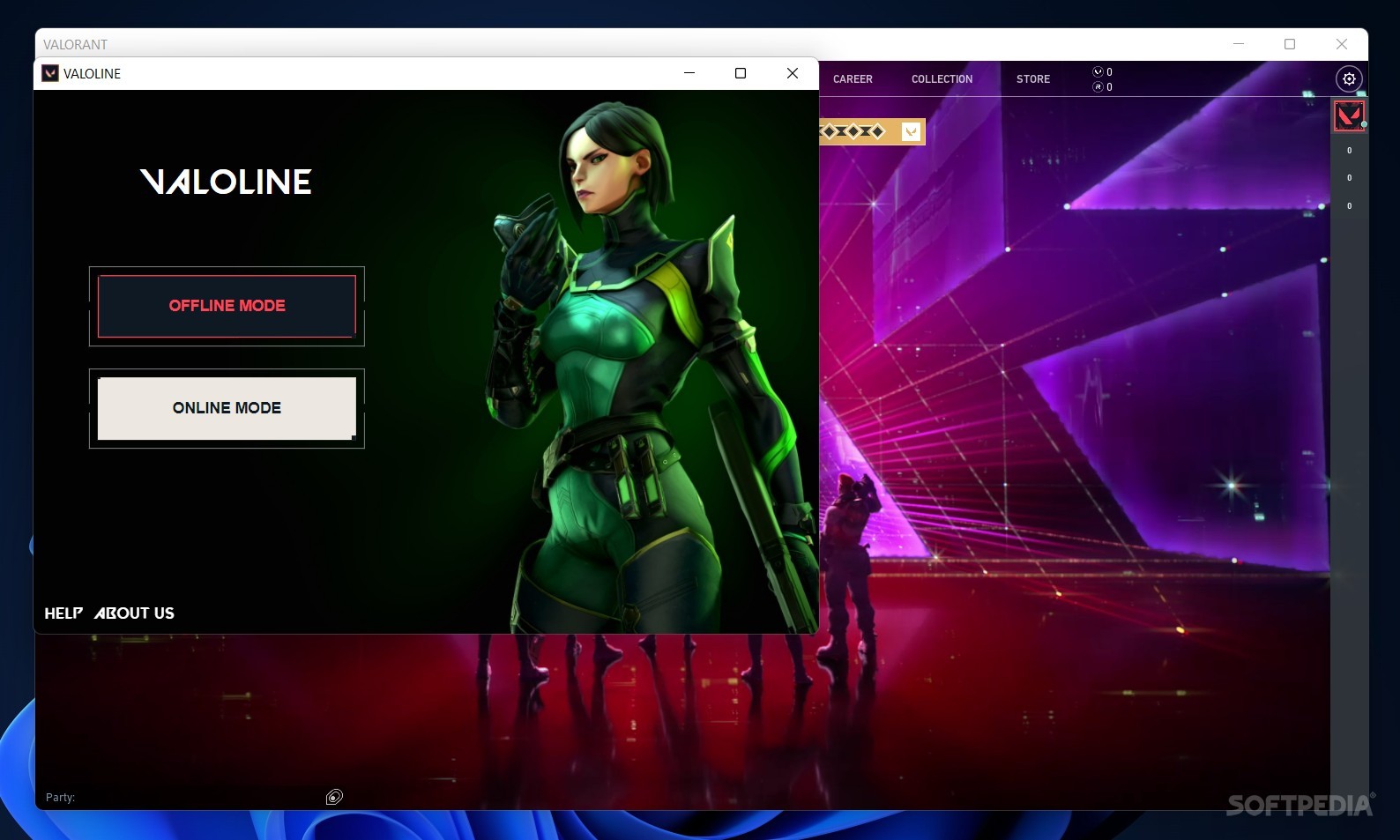Minimize the Valorant background window

(1239, 44)
